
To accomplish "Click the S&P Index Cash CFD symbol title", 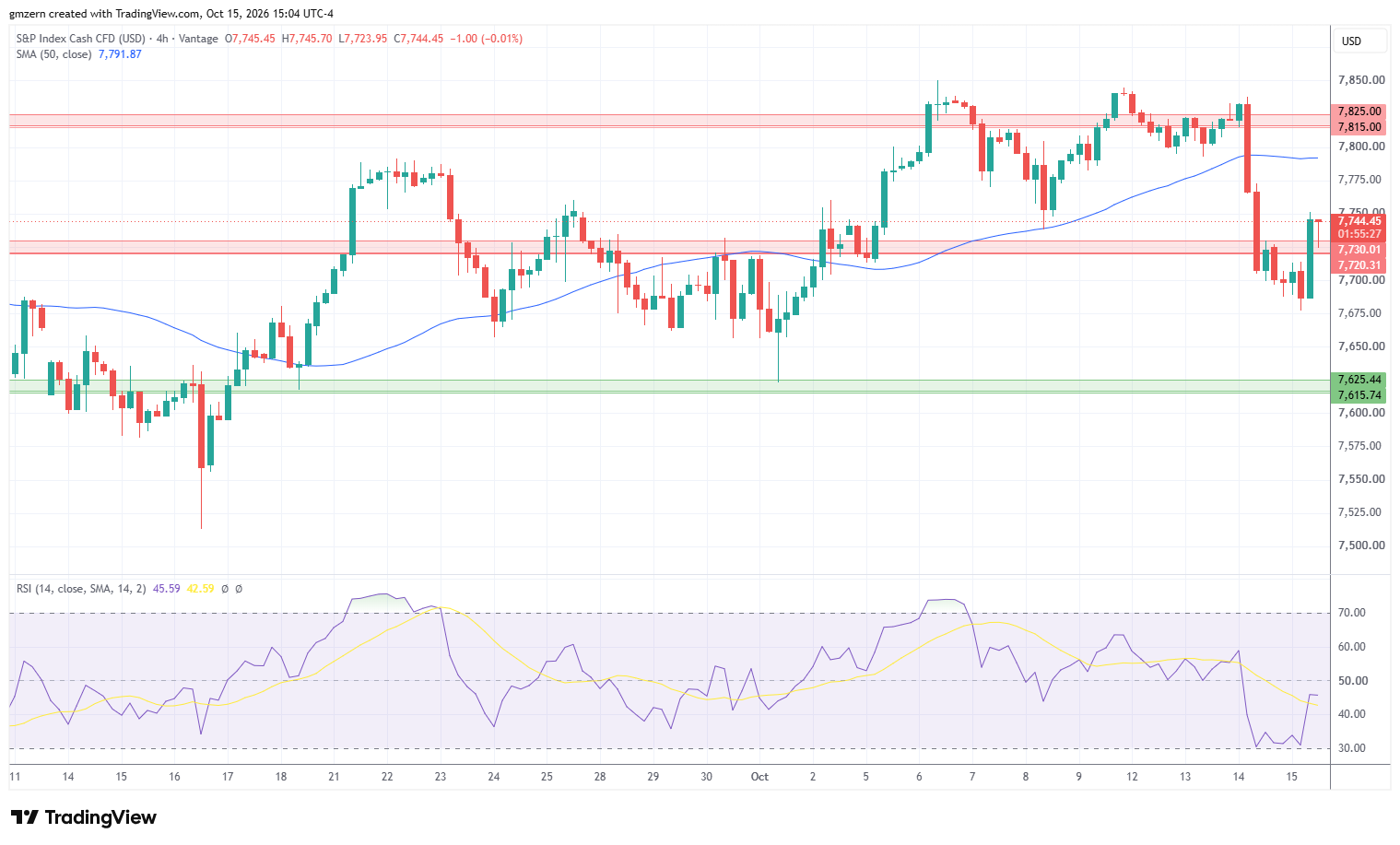I will (81, 39).
